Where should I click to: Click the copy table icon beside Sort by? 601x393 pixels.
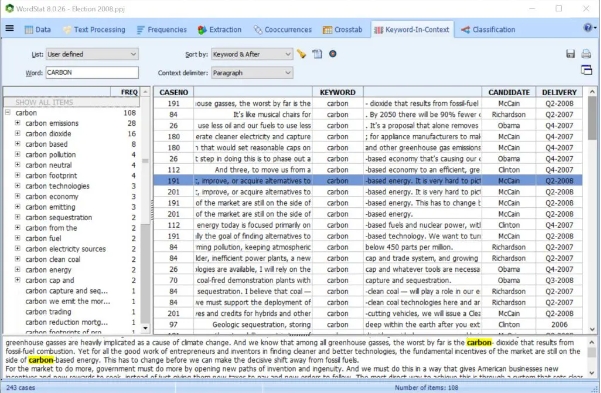coord(317,54)
